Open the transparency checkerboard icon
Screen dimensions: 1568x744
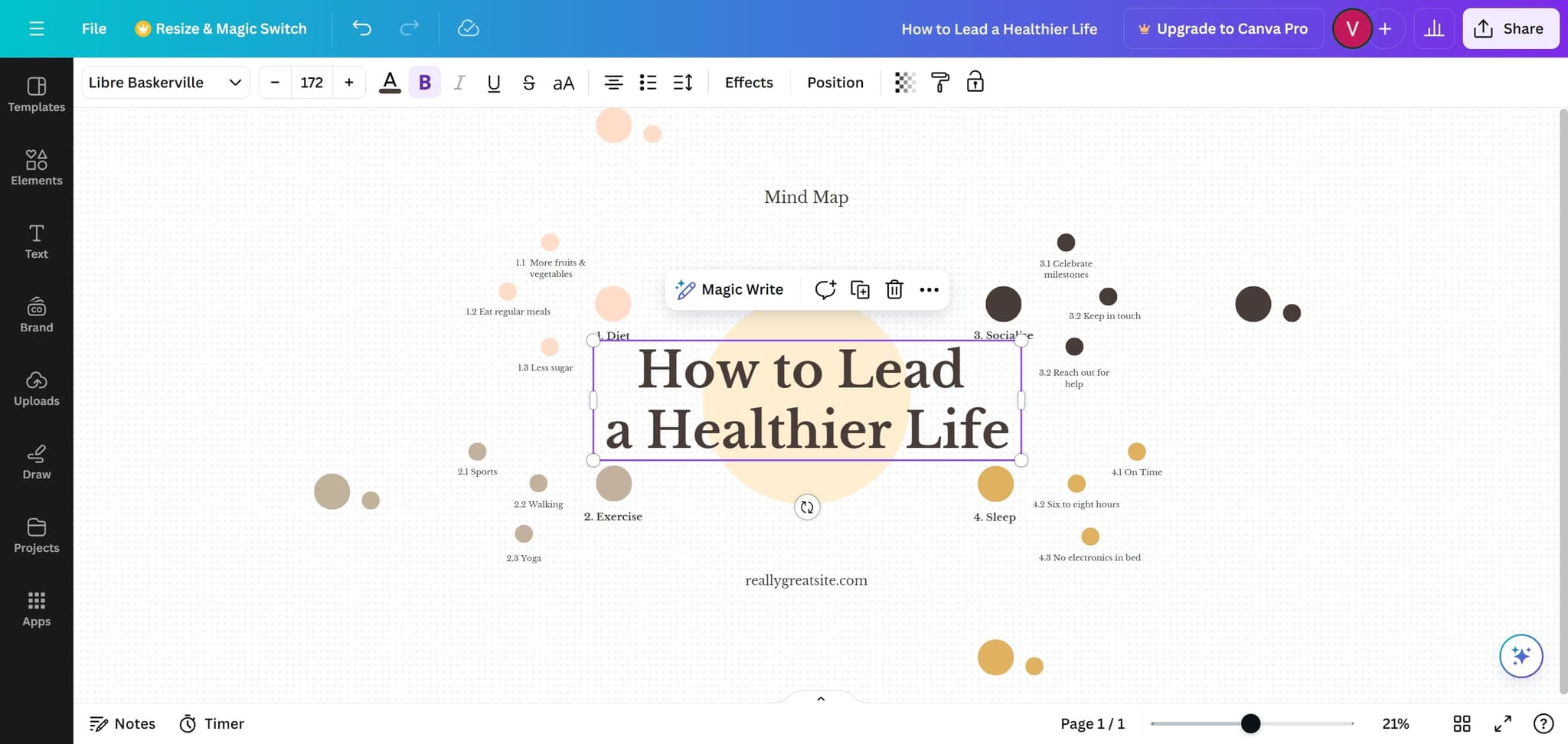905,82
